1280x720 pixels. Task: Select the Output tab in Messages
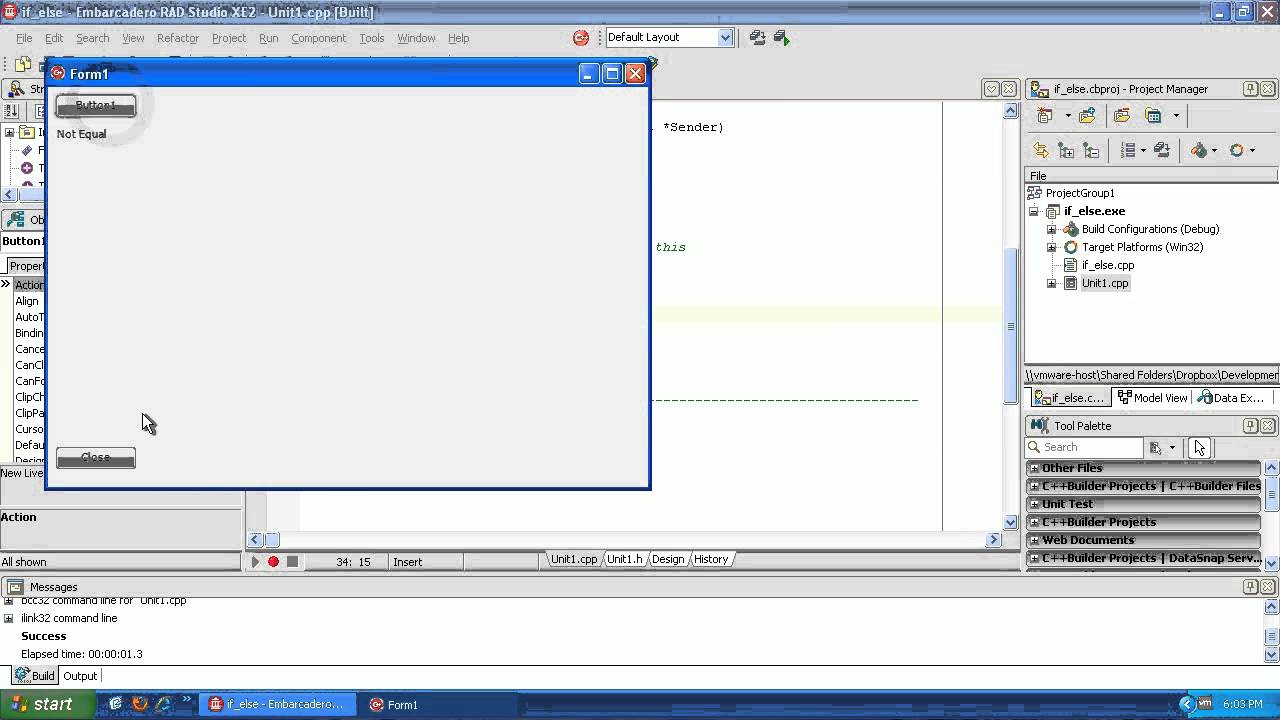80,676
